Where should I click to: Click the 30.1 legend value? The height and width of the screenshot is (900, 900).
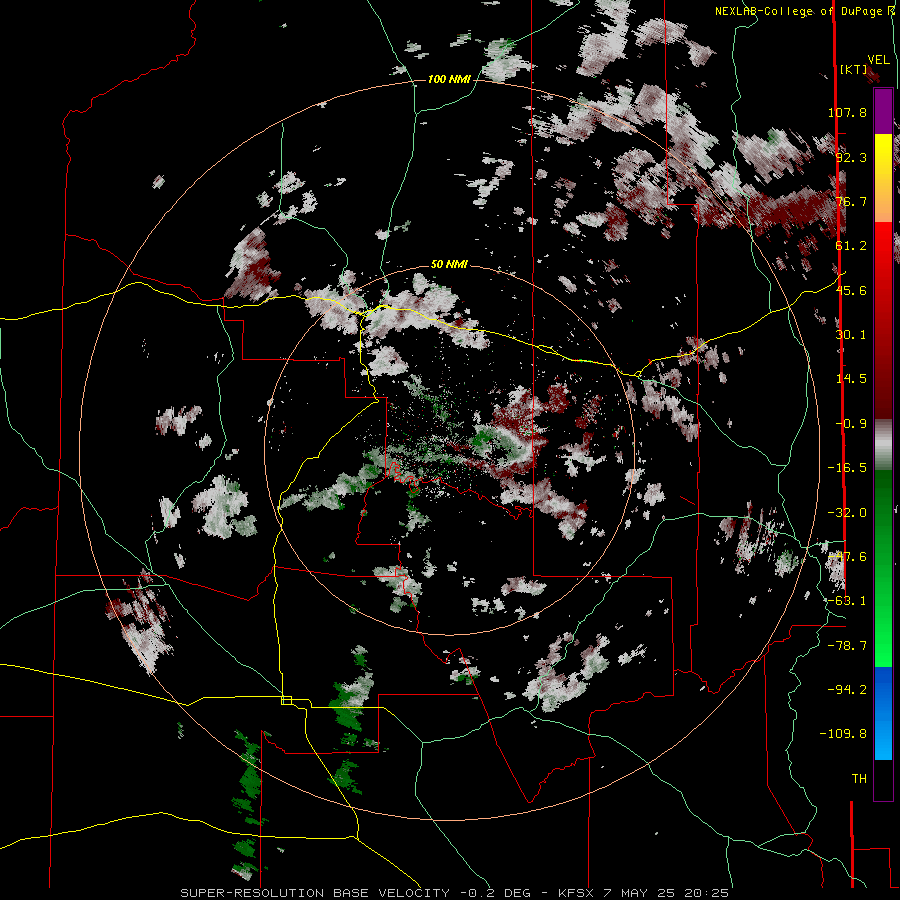click(851, 335)
